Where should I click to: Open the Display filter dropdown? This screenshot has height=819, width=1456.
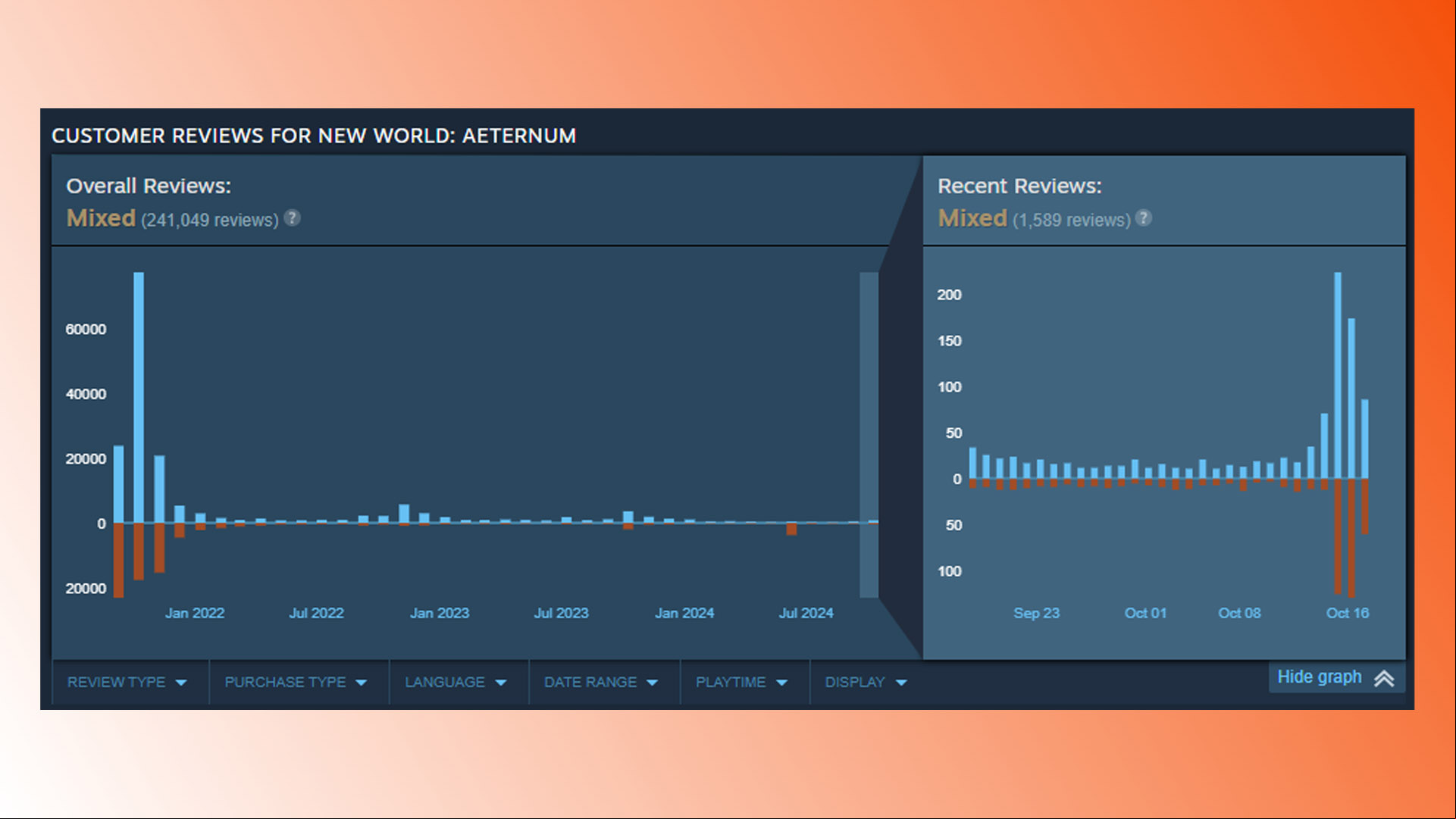point(866,682)
